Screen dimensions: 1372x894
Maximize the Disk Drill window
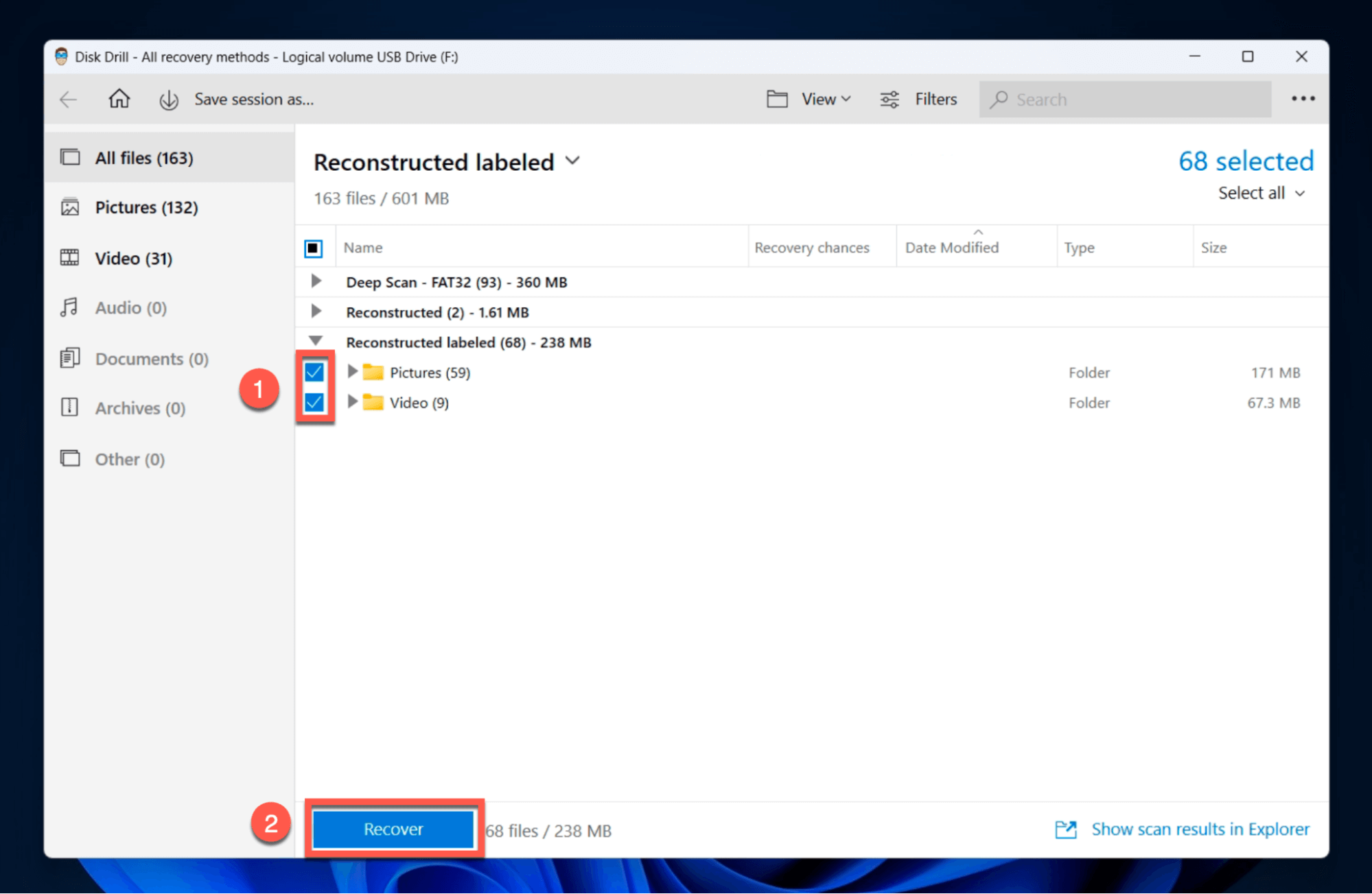pos(1248,56)
